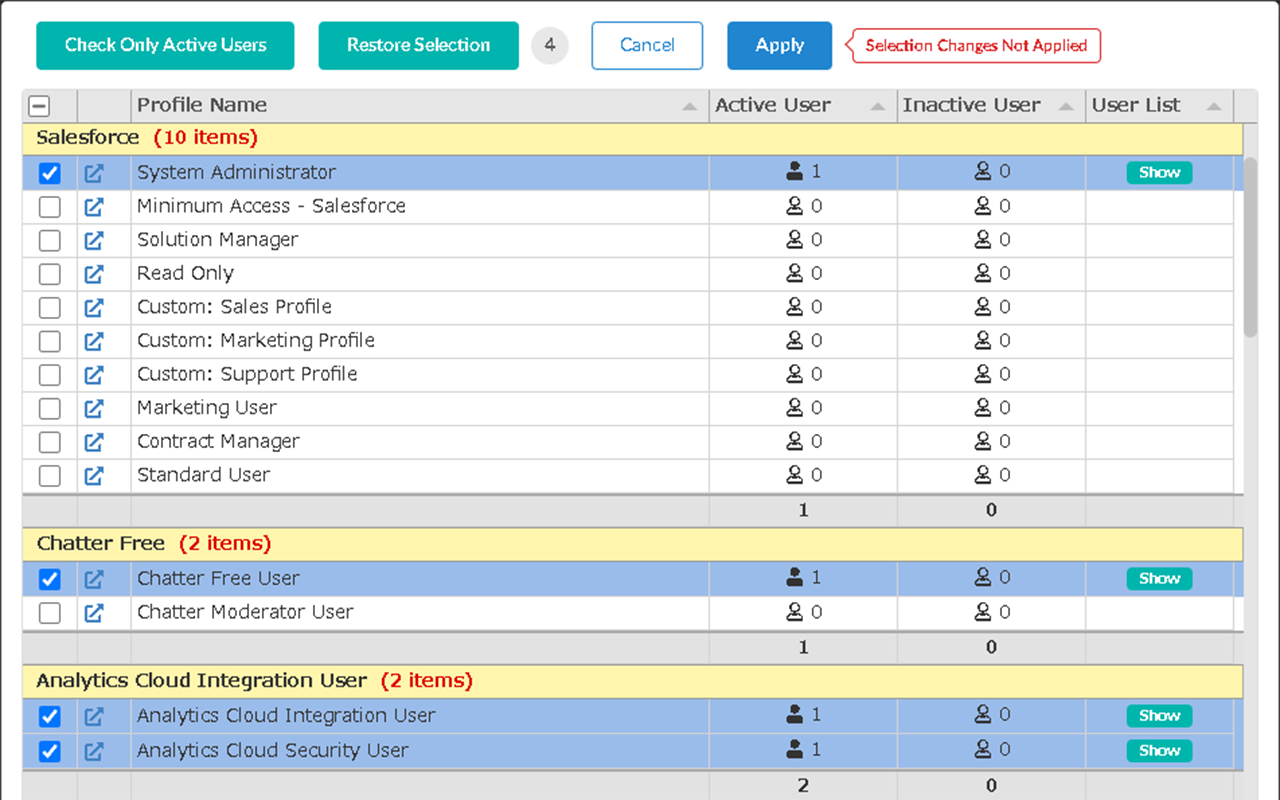
Task: Click Analytics Cloud Integration User active user icon
Action: (x=794, y=714)
